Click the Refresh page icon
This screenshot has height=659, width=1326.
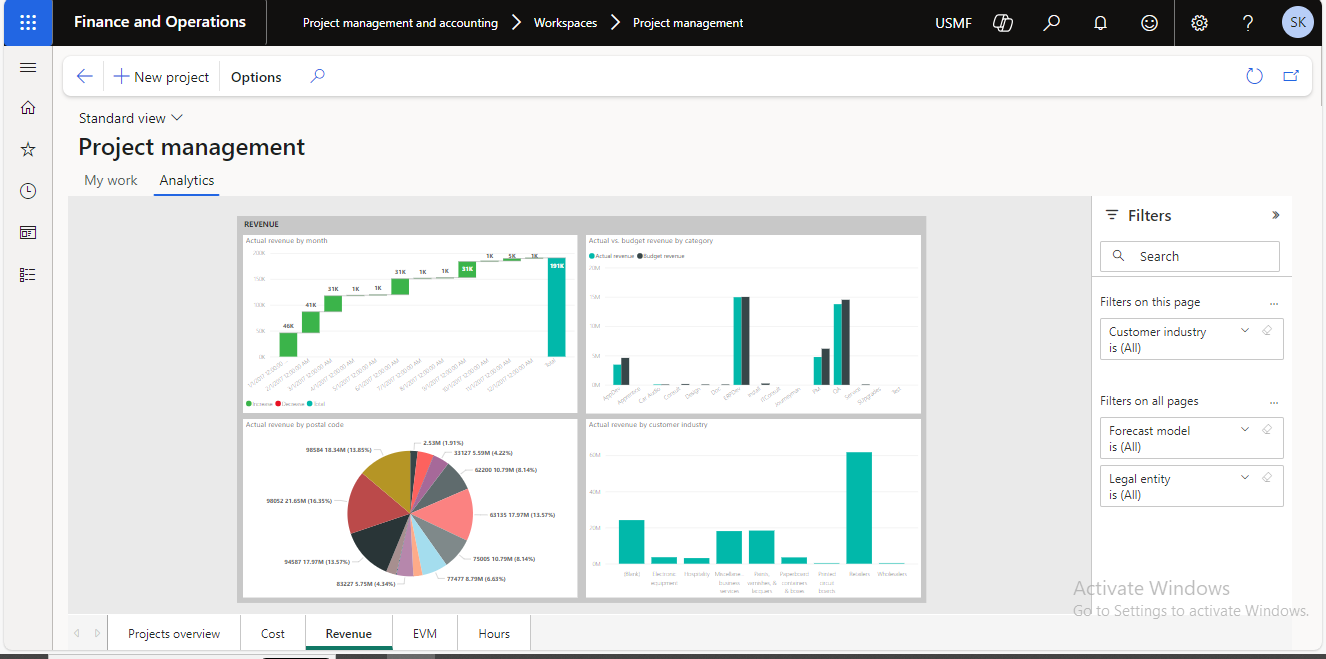(x=1254, y=76)
